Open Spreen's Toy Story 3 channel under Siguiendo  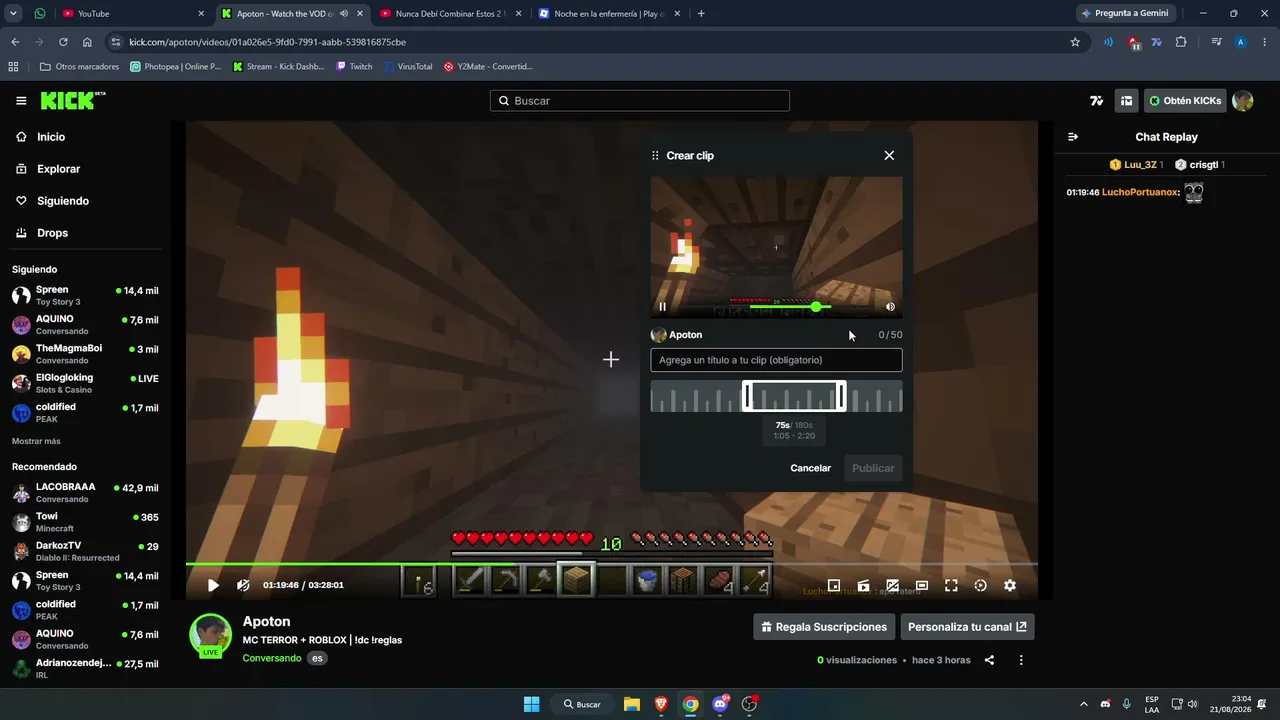pos(84,295)
